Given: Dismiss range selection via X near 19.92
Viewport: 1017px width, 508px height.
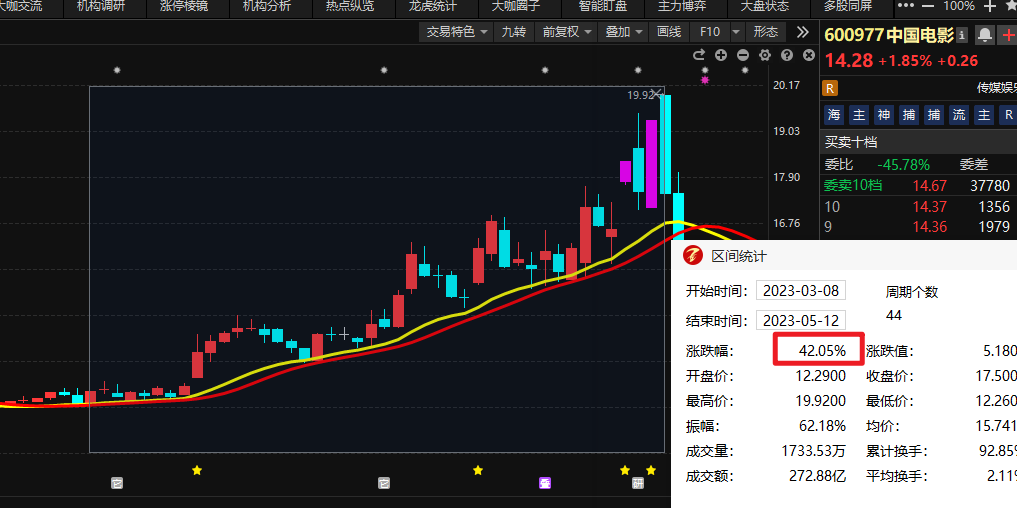Looking at the screenshot, I should [x=657, y=93].
